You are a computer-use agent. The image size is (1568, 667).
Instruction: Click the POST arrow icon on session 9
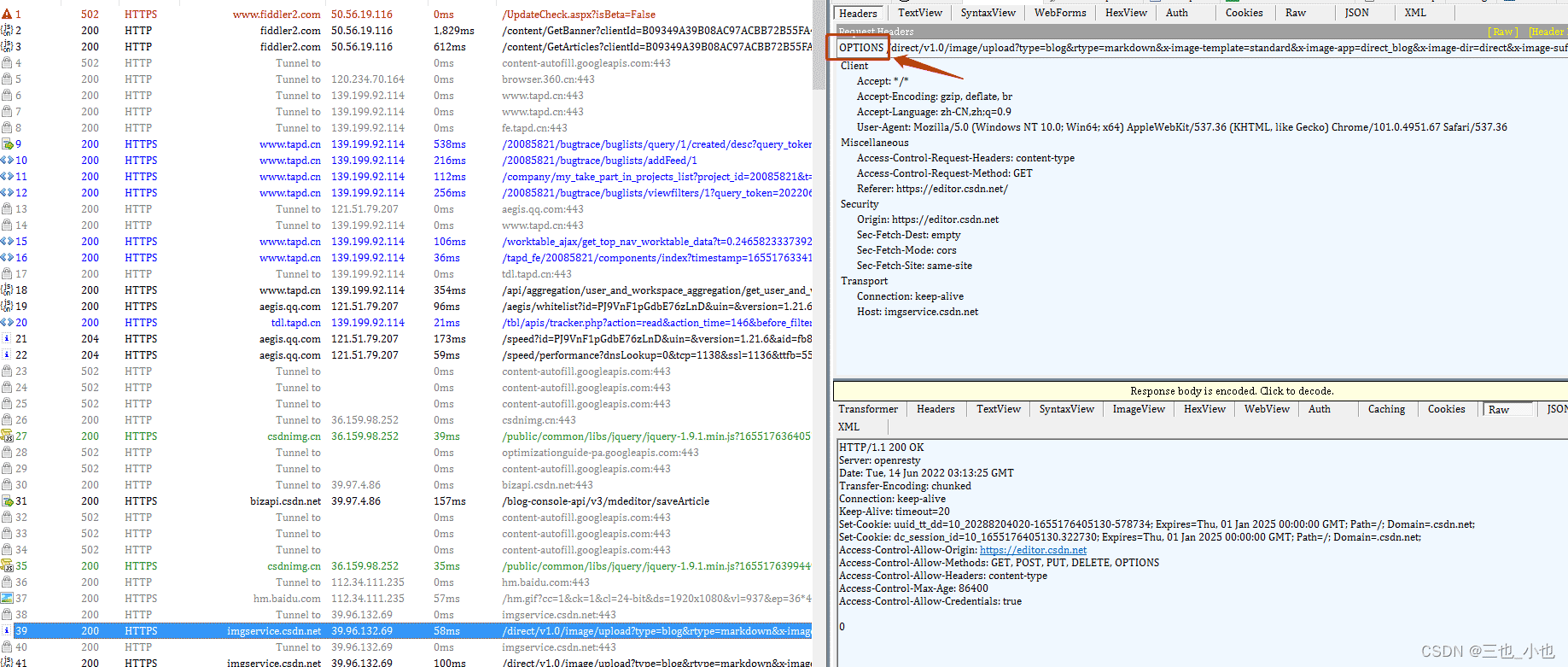(7, 144)
